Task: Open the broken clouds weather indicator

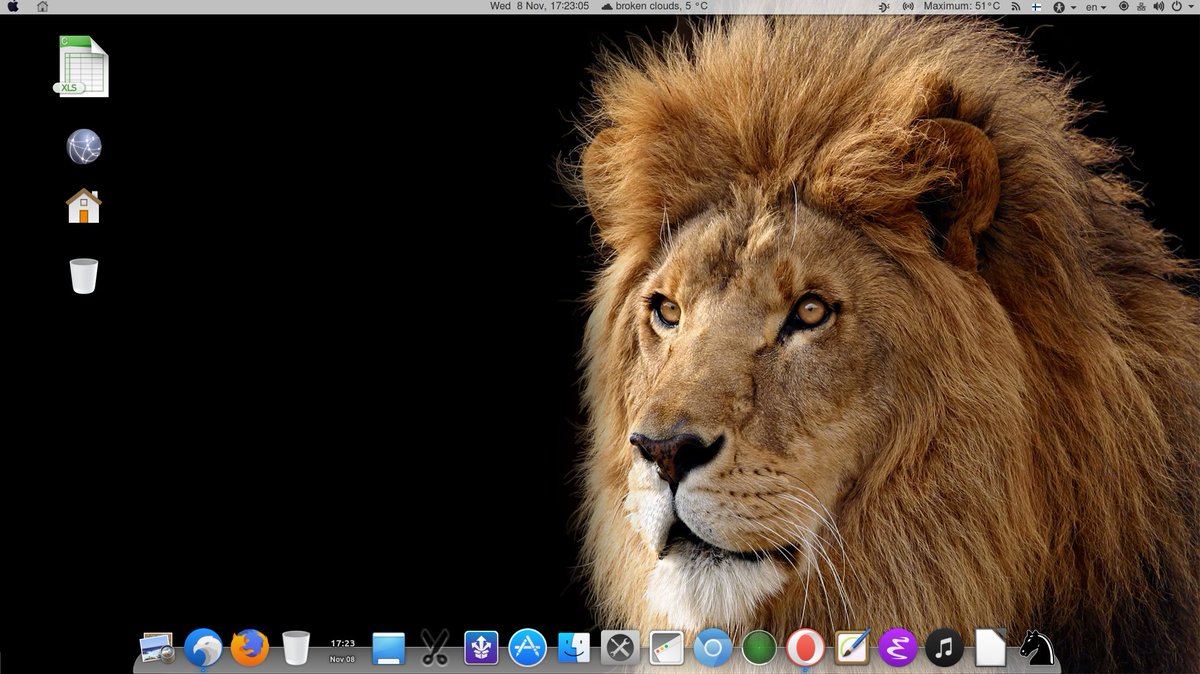Action: 655,7
